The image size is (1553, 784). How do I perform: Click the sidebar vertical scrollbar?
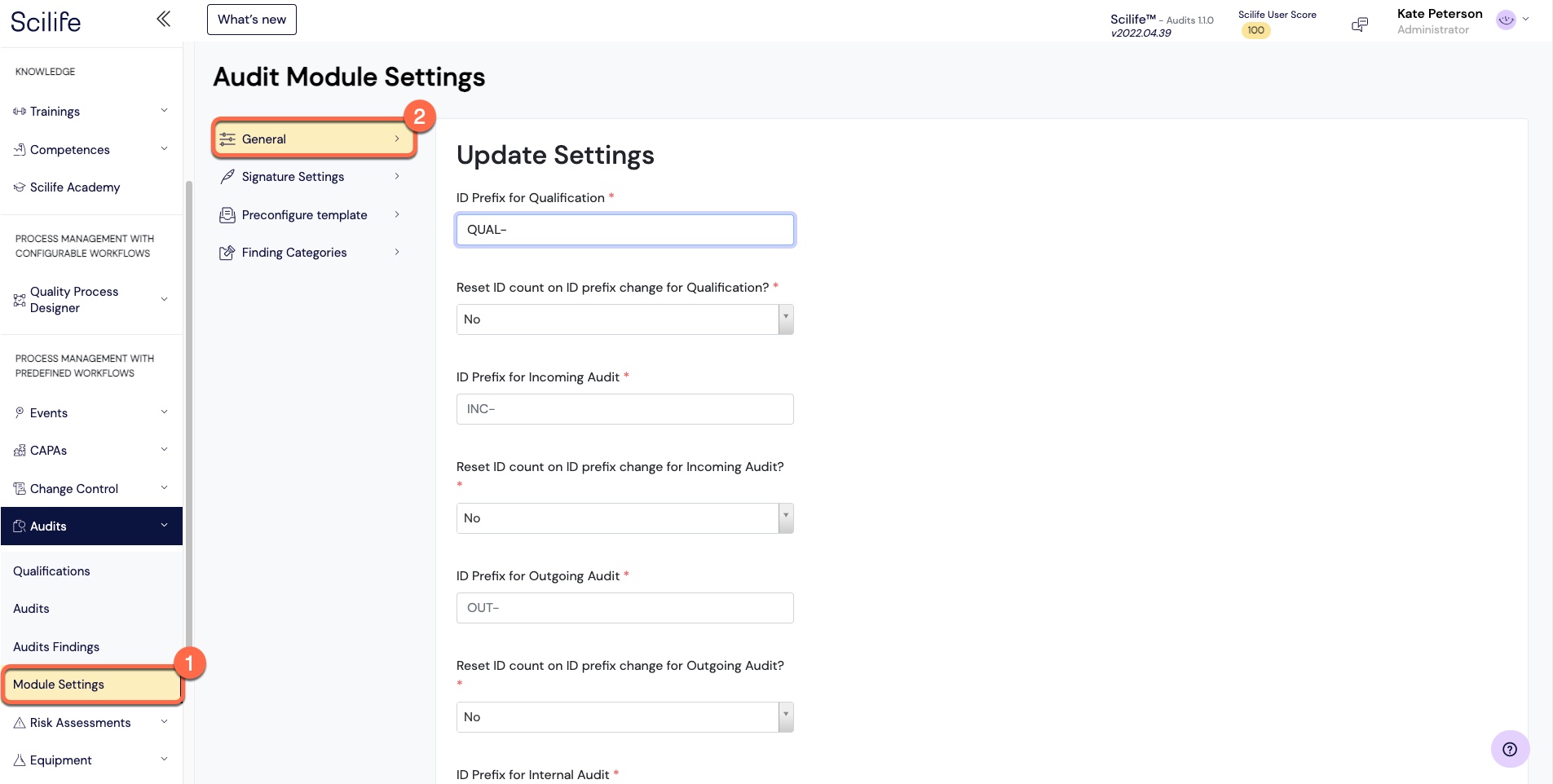click(x=189, y=416)
